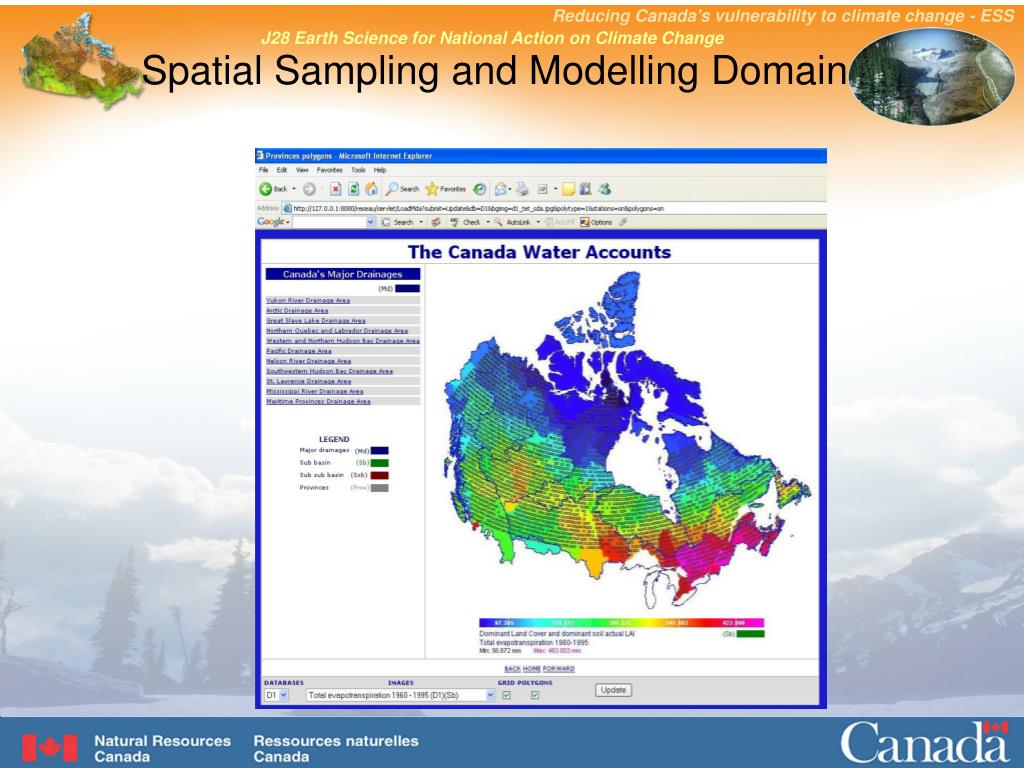Open browser History clock icon

point(479,189)
